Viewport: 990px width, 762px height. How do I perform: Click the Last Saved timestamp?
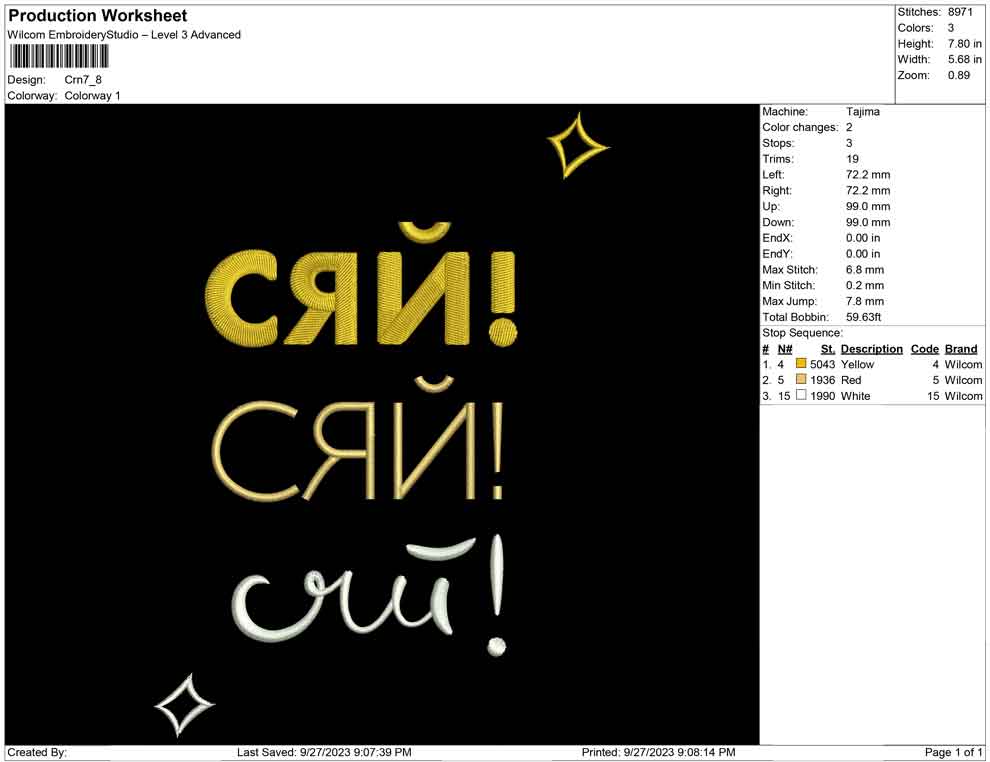click(x=324, y=752)
